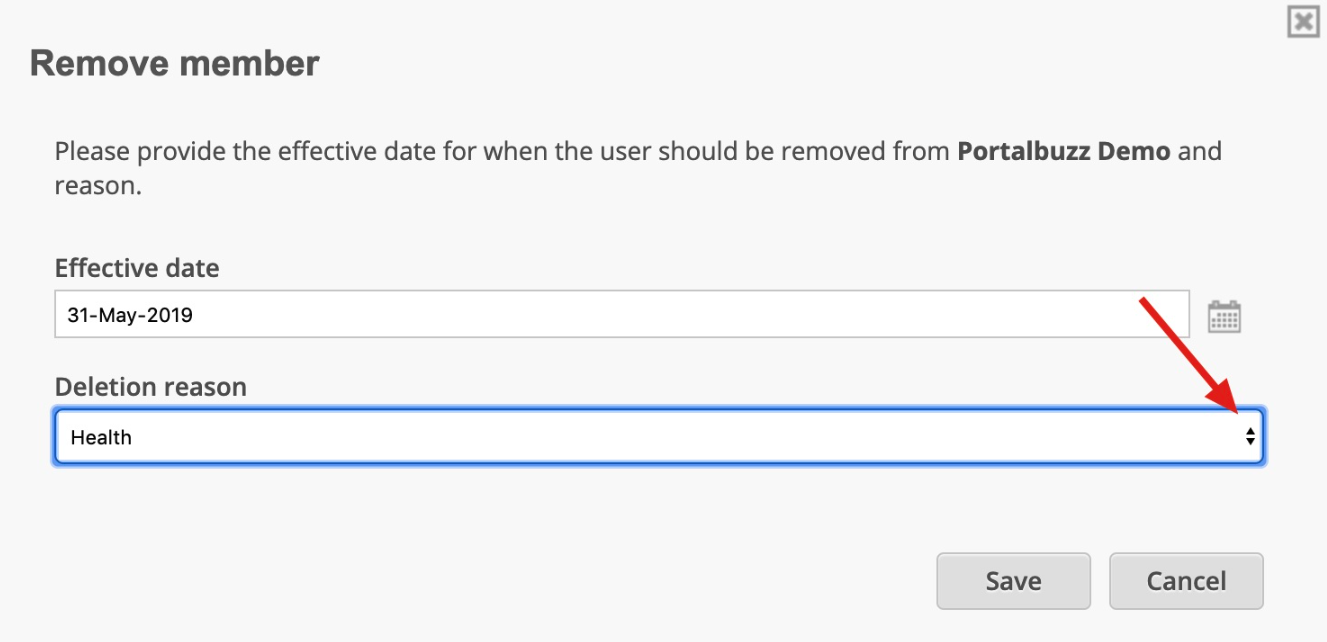Click the up-down arrows on Deletion reason select
This screenshot has width=1327, height=642.
click(x=1249, y=436)
